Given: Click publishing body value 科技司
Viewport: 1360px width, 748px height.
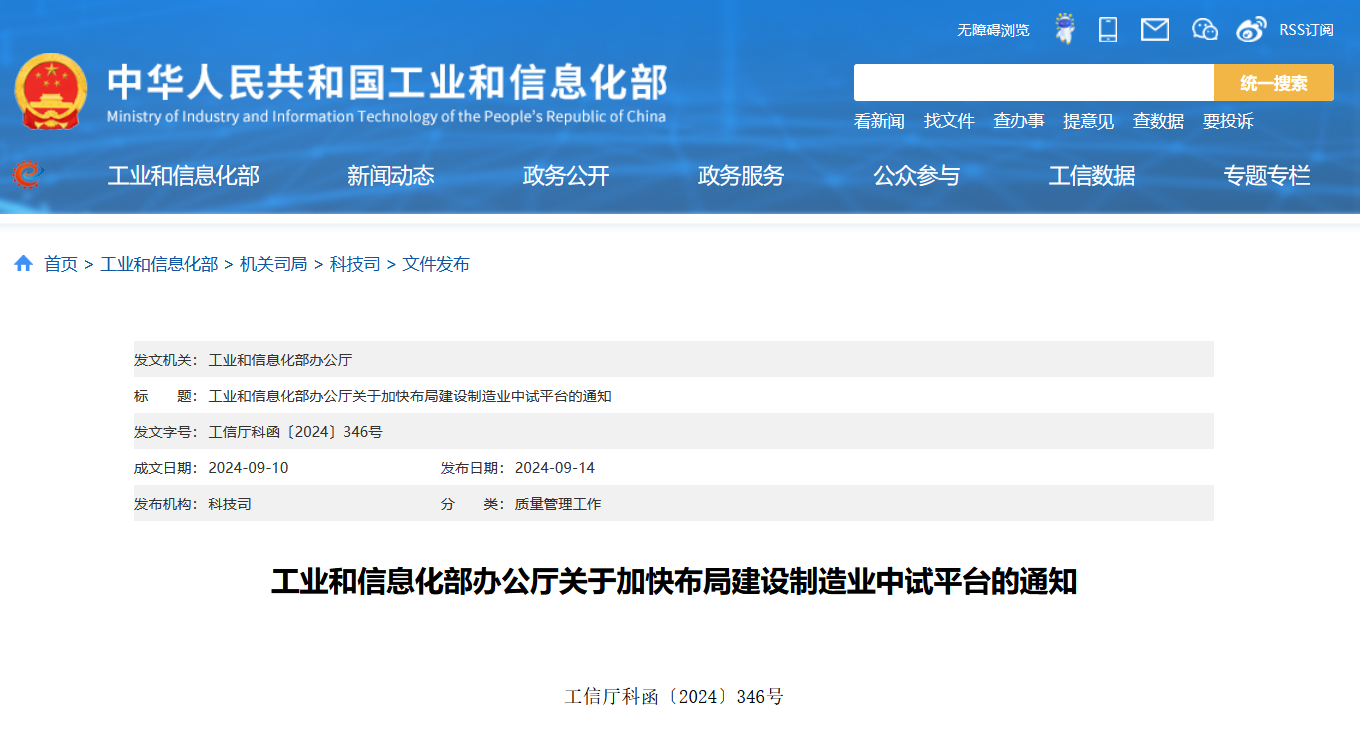Looking at the screenshot, I should (230, 504).
